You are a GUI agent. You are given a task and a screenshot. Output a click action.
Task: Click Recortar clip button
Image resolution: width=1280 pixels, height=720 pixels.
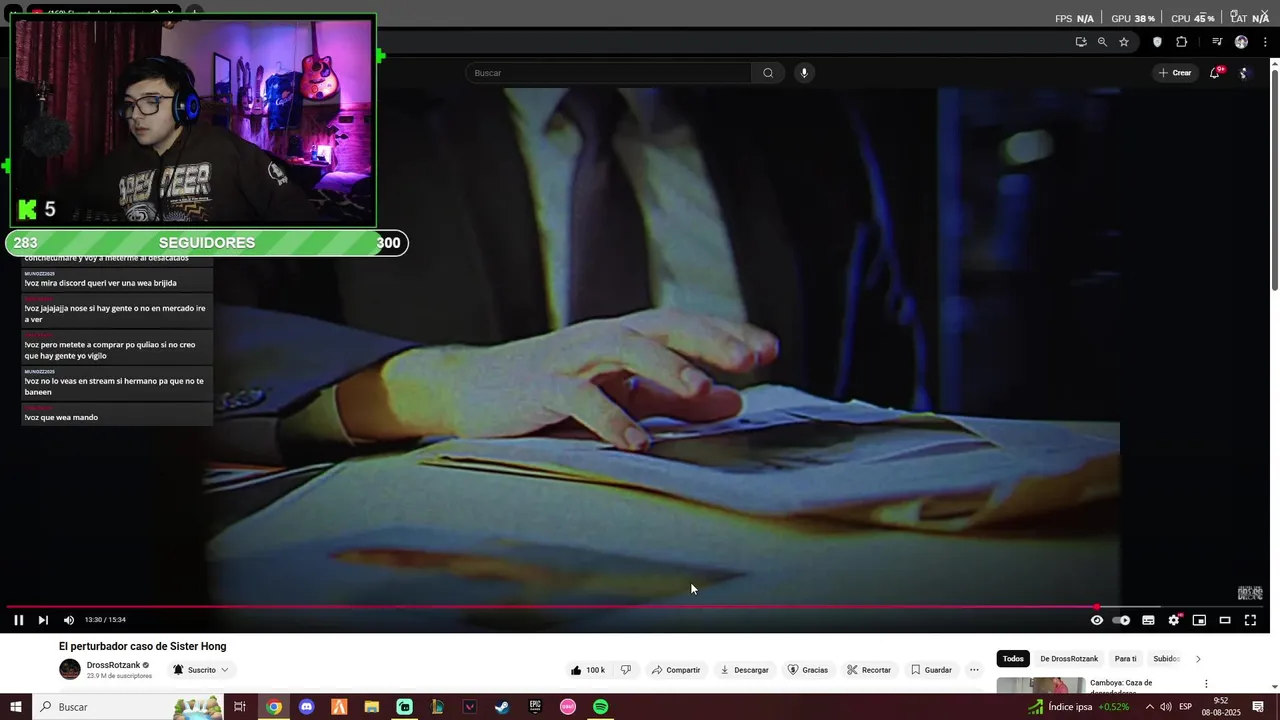tap(868, 670)
